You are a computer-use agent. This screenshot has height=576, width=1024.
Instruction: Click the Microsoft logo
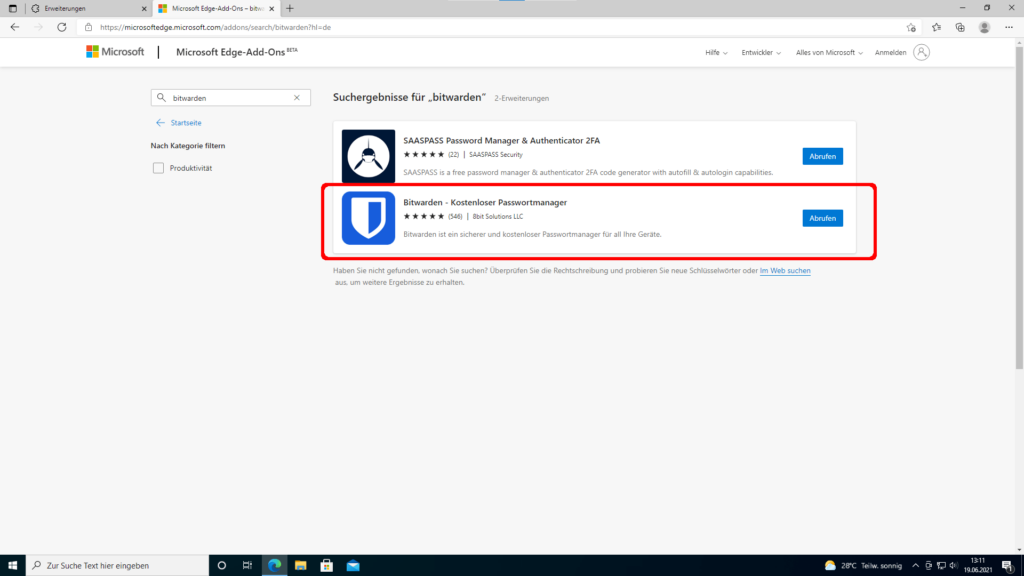pos(115,52)
